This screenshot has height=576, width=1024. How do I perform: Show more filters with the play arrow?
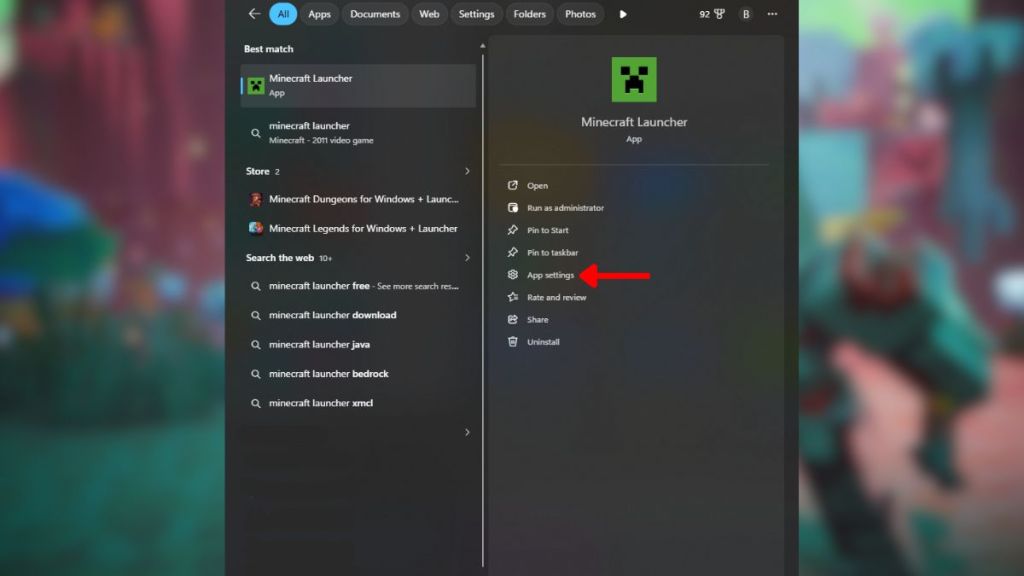pos(623,14)
